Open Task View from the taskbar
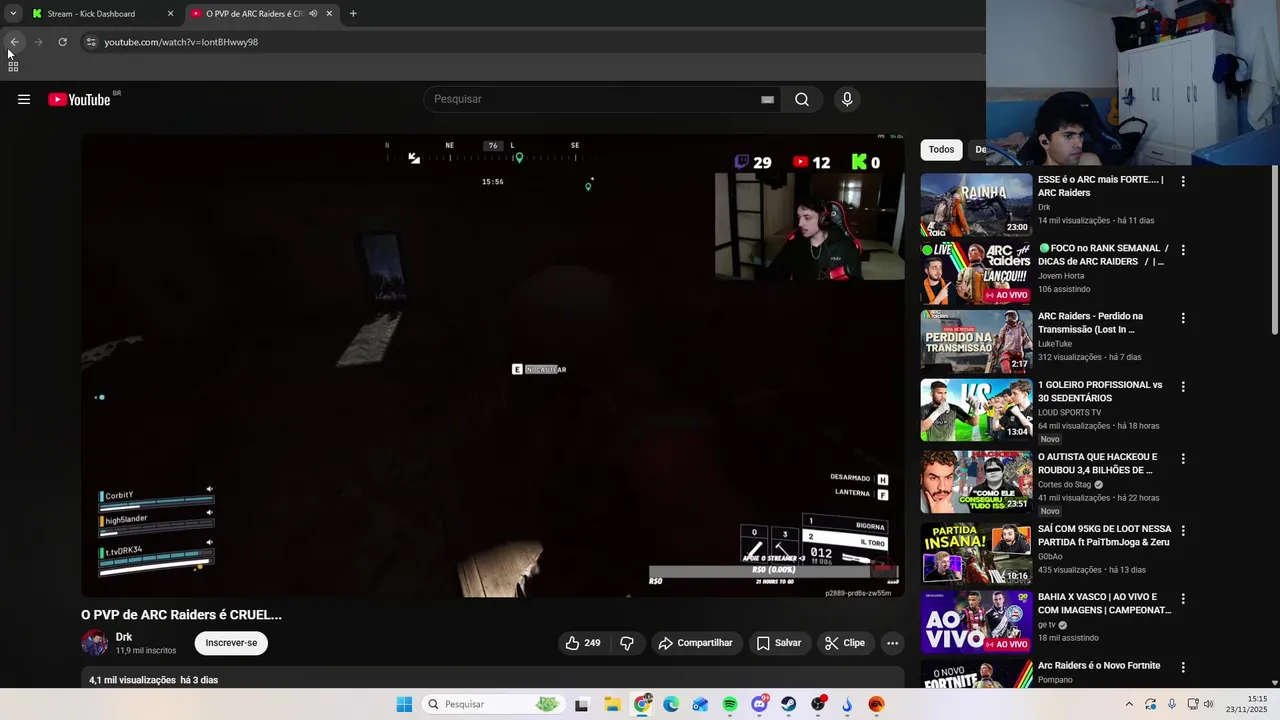Image resolution: width=1280 pixels, height=720 pixels. tap(582, 704)
